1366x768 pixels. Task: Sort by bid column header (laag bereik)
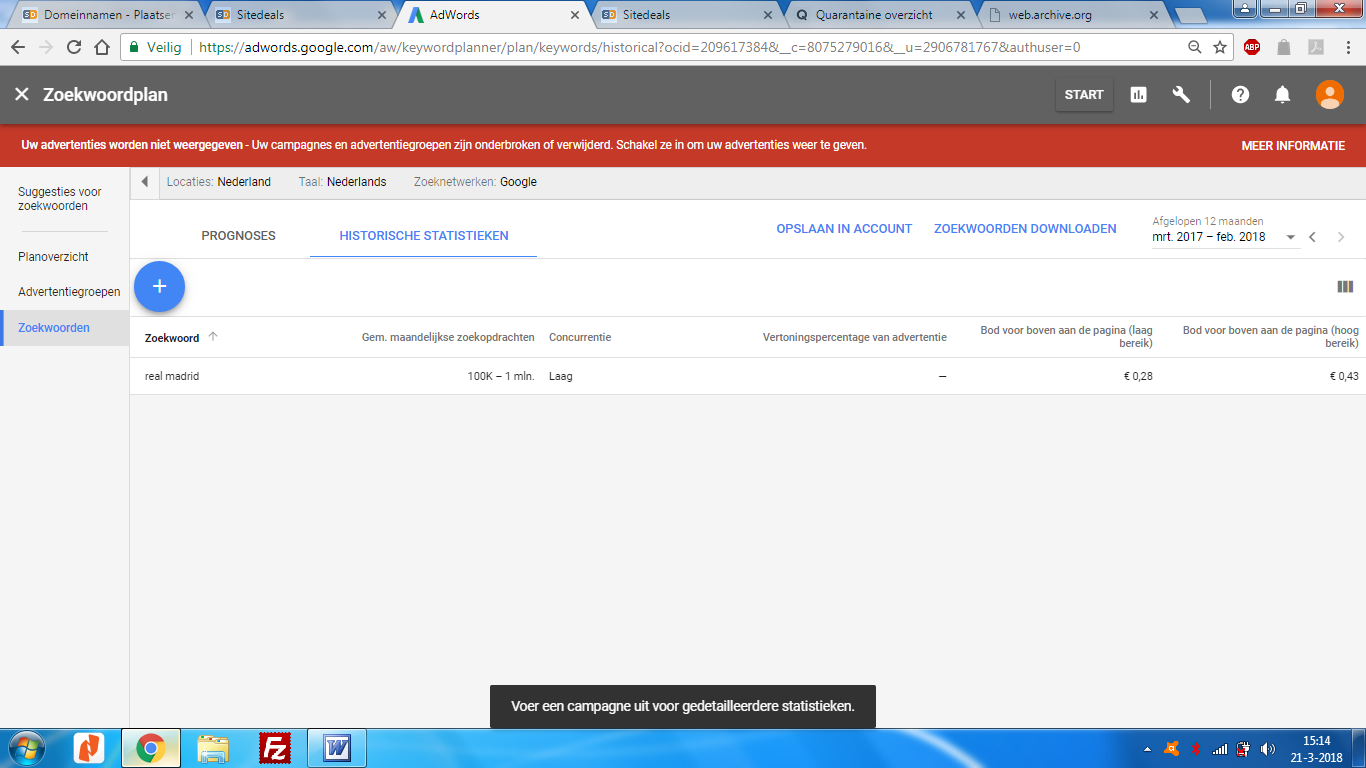[1067, 337]
